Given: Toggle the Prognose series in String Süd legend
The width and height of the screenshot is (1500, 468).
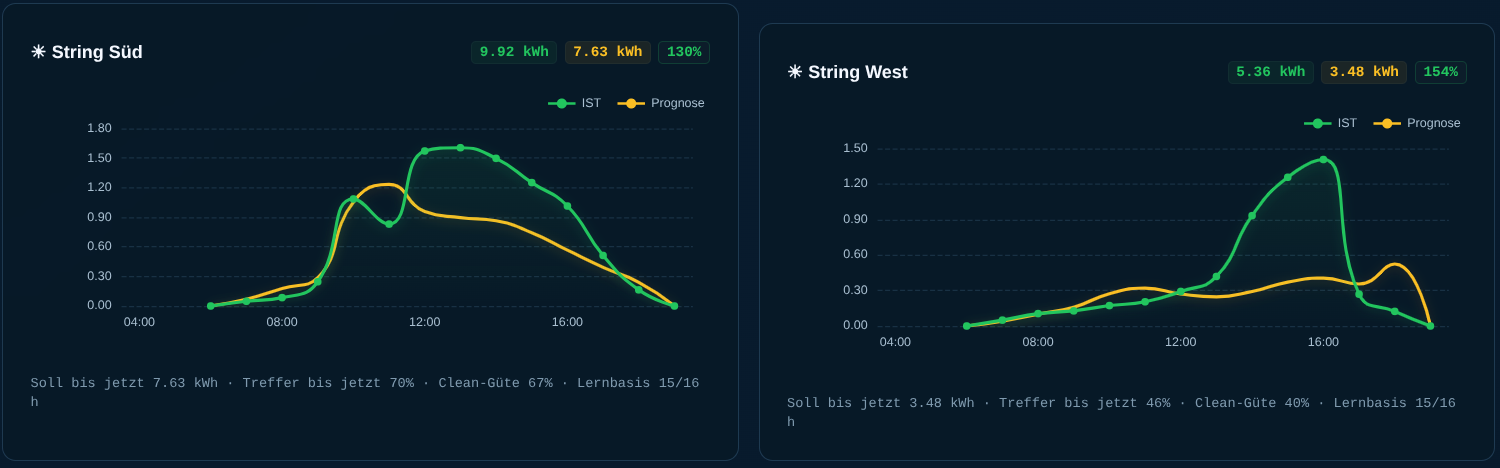Looking at the screenshot, I should coord(661,103).
